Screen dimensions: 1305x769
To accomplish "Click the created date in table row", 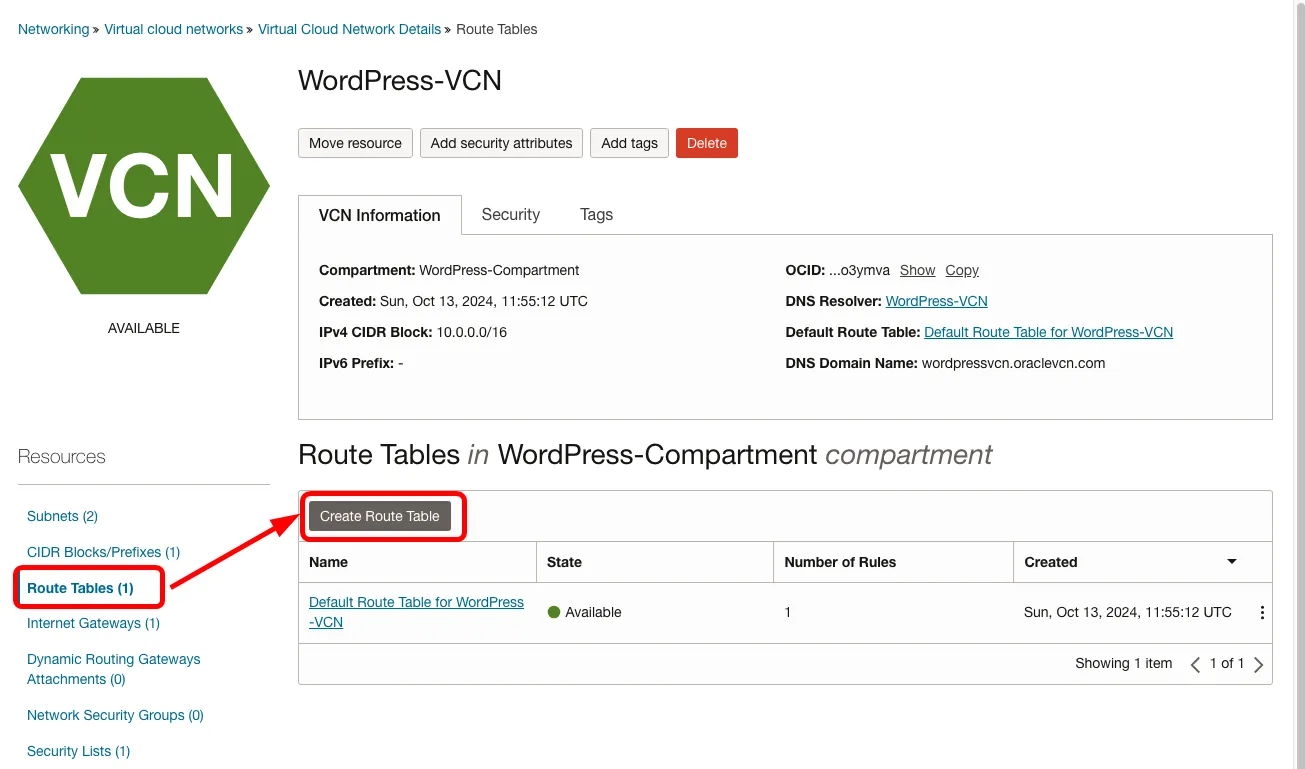I will click(1128, 612).
